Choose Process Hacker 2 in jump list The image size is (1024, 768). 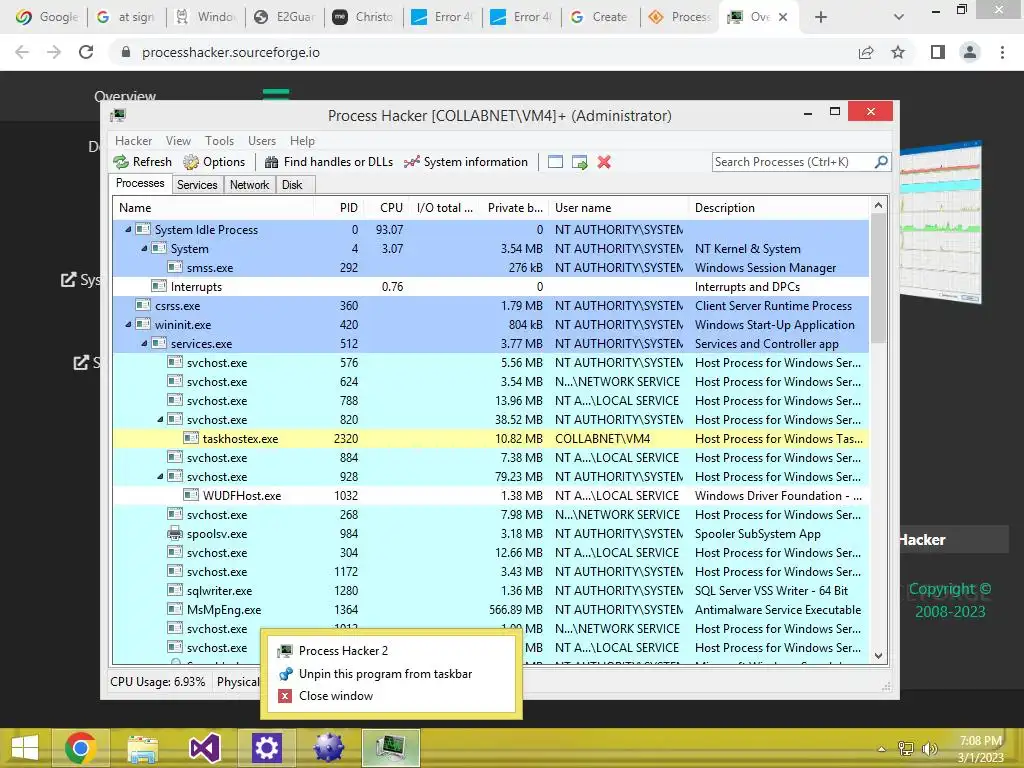click(392, 651)
